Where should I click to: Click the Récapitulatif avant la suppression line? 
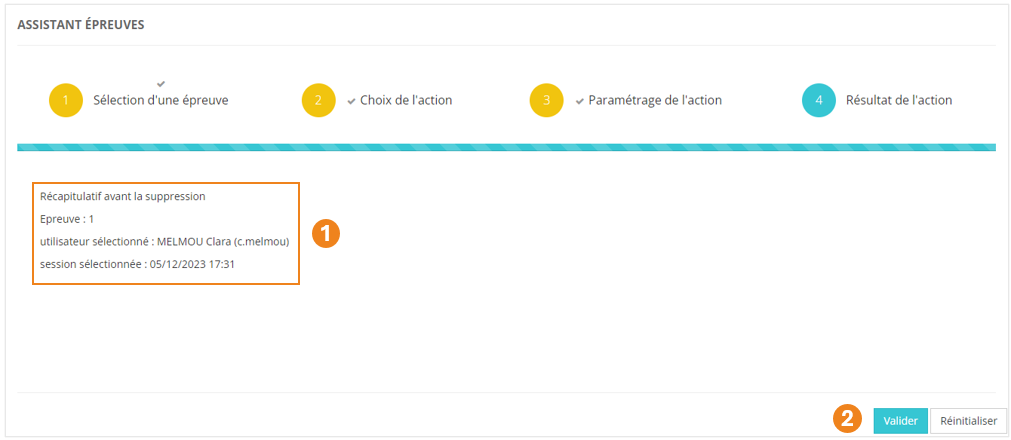(x=120, y=197)
